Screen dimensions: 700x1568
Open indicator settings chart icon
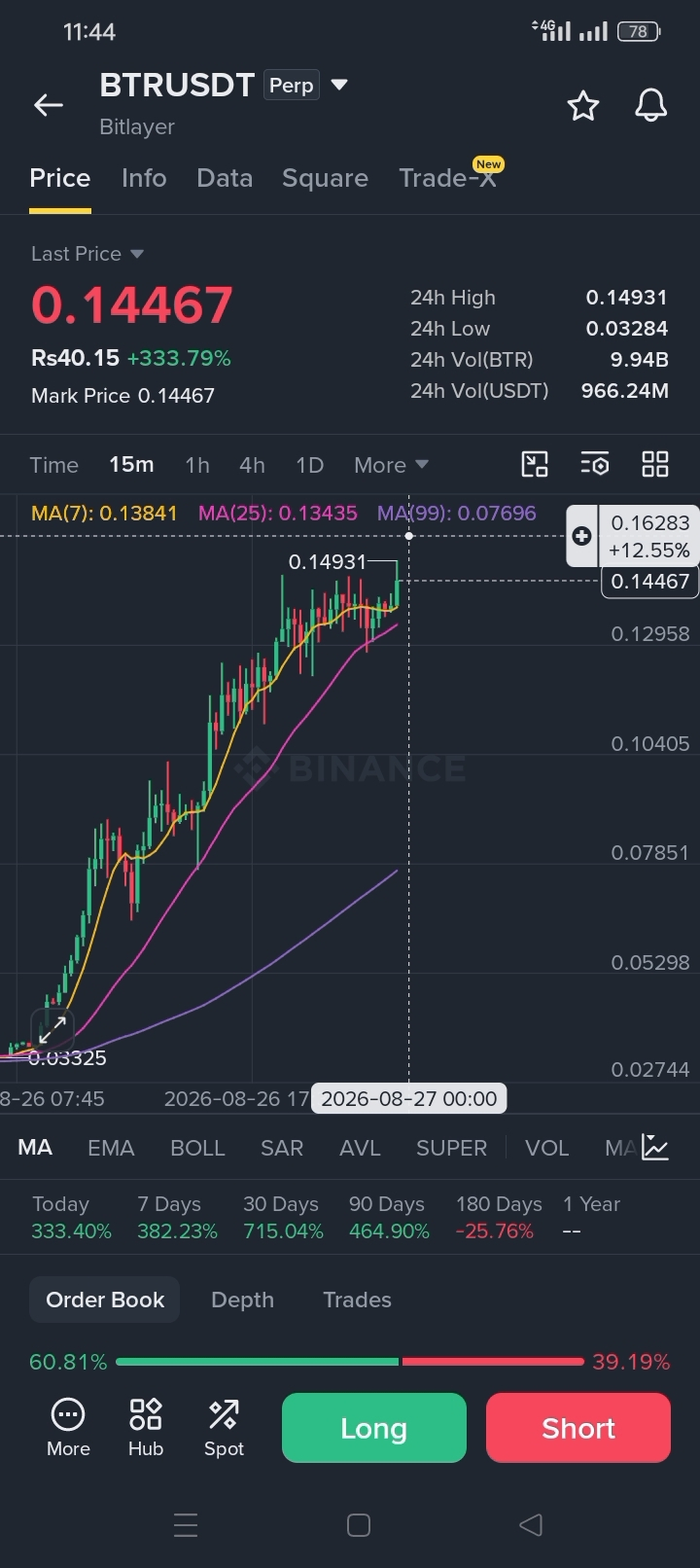(x=655, y=1148)
